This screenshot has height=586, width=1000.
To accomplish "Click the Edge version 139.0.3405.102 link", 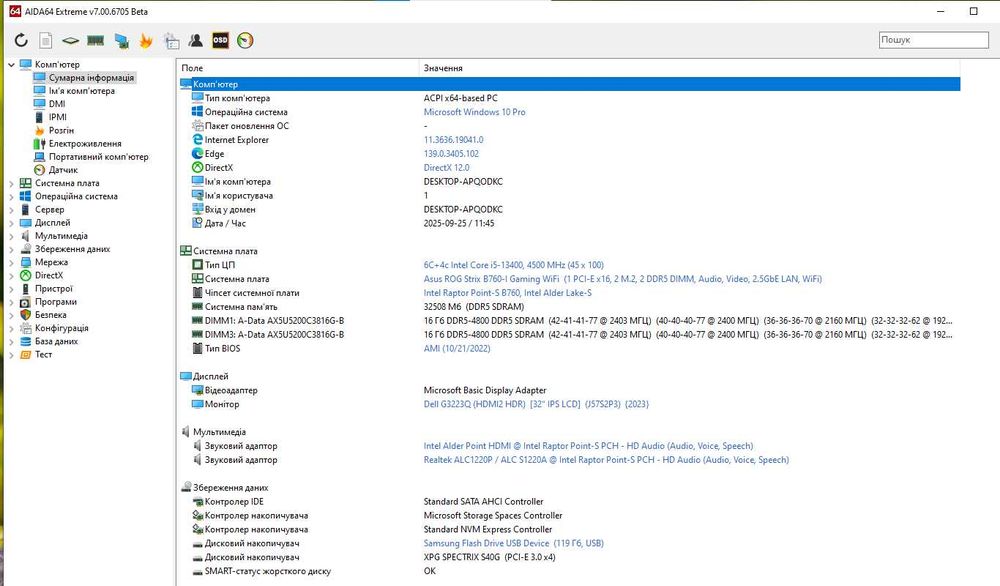I will [x=451, y=154].
